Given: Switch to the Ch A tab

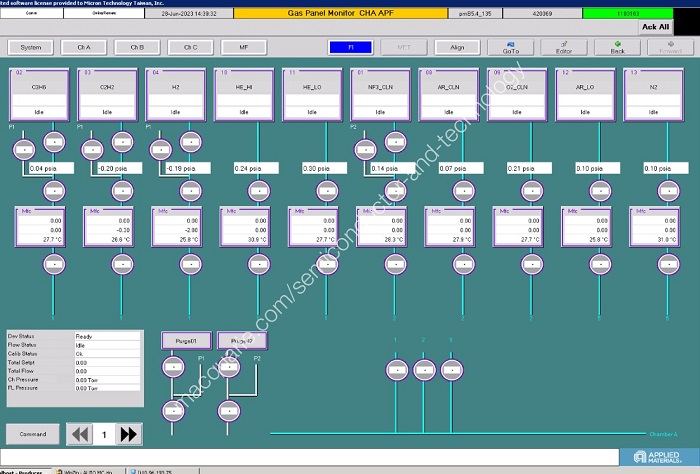Looking at the screenshot, I should click(x=83, y=47).
